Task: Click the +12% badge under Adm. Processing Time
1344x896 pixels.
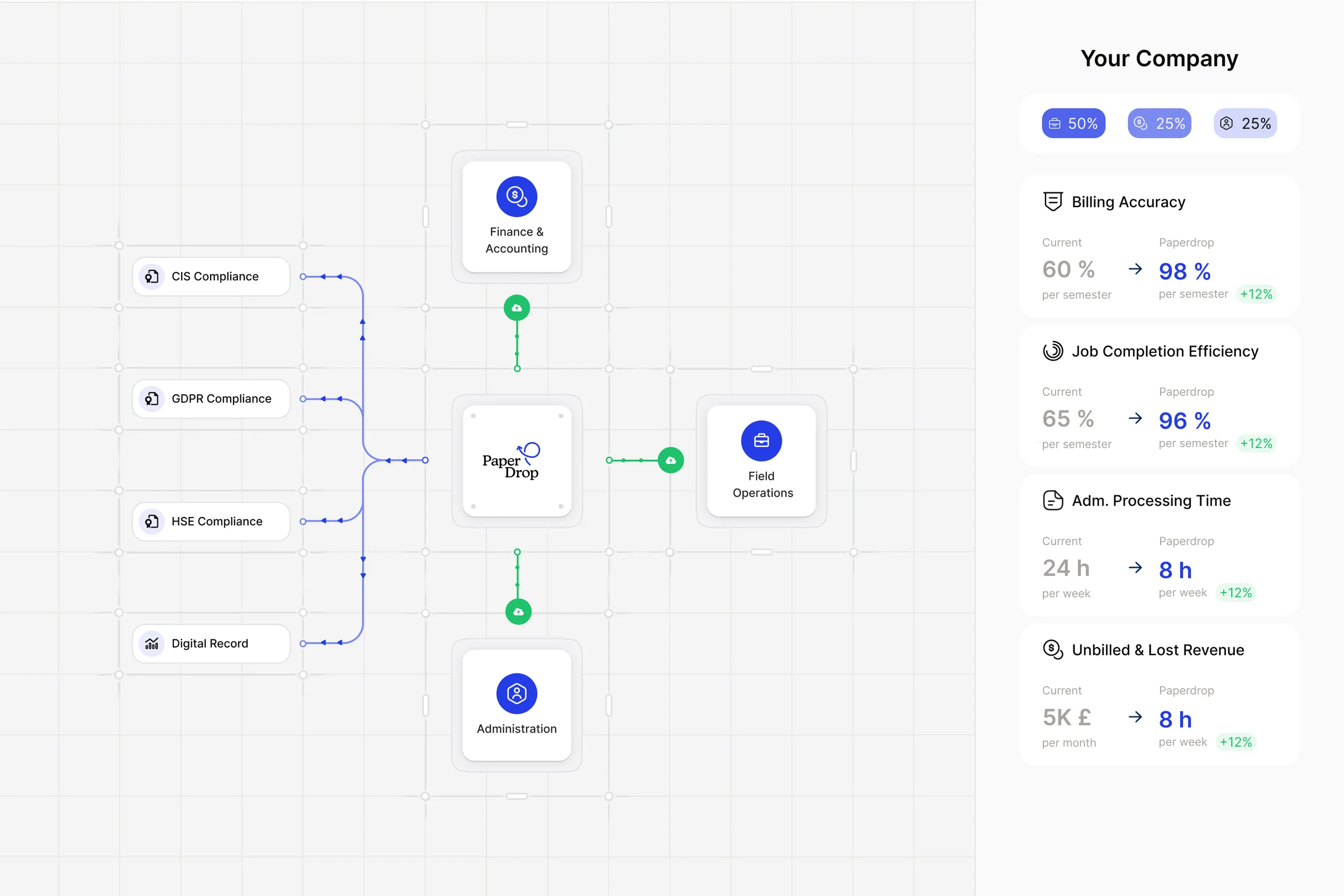Action: pyautogui.click(x=1235, y=593)
